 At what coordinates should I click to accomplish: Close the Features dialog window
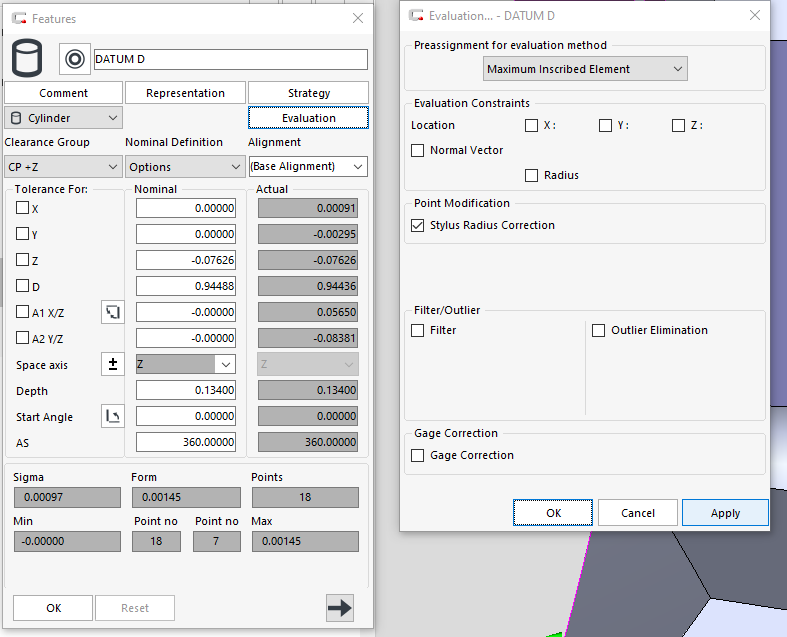tap(358, 18)
